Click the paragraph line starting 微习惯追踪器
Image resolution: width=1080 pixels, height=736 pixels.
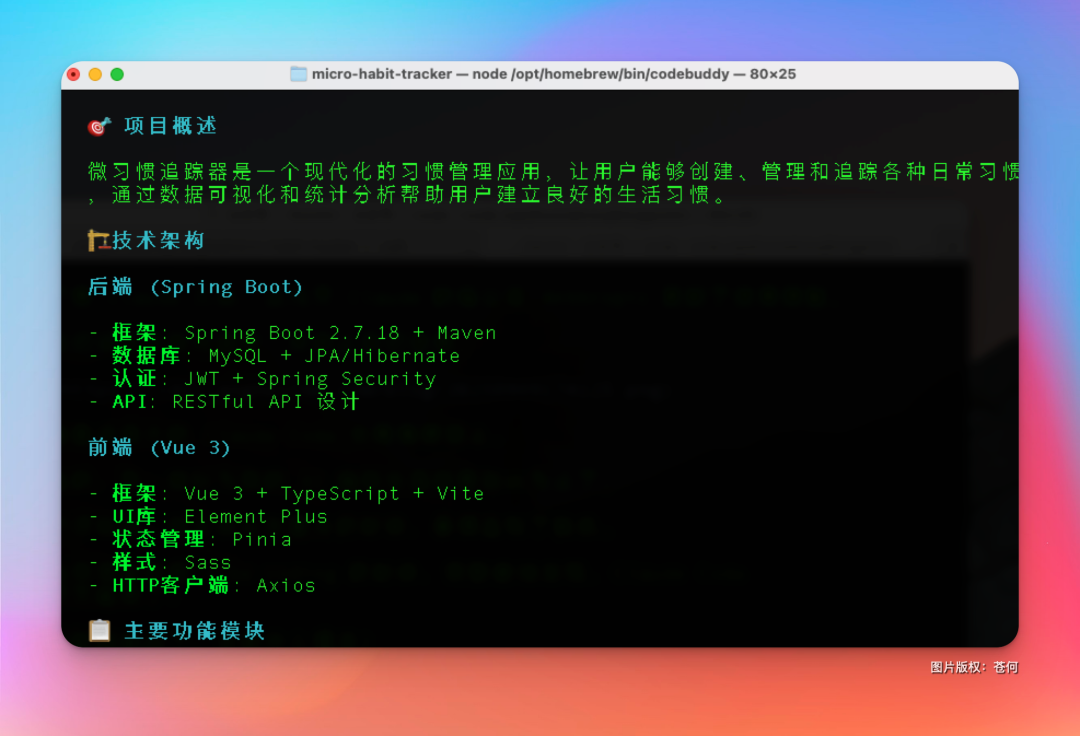click(x=553, y=171)
